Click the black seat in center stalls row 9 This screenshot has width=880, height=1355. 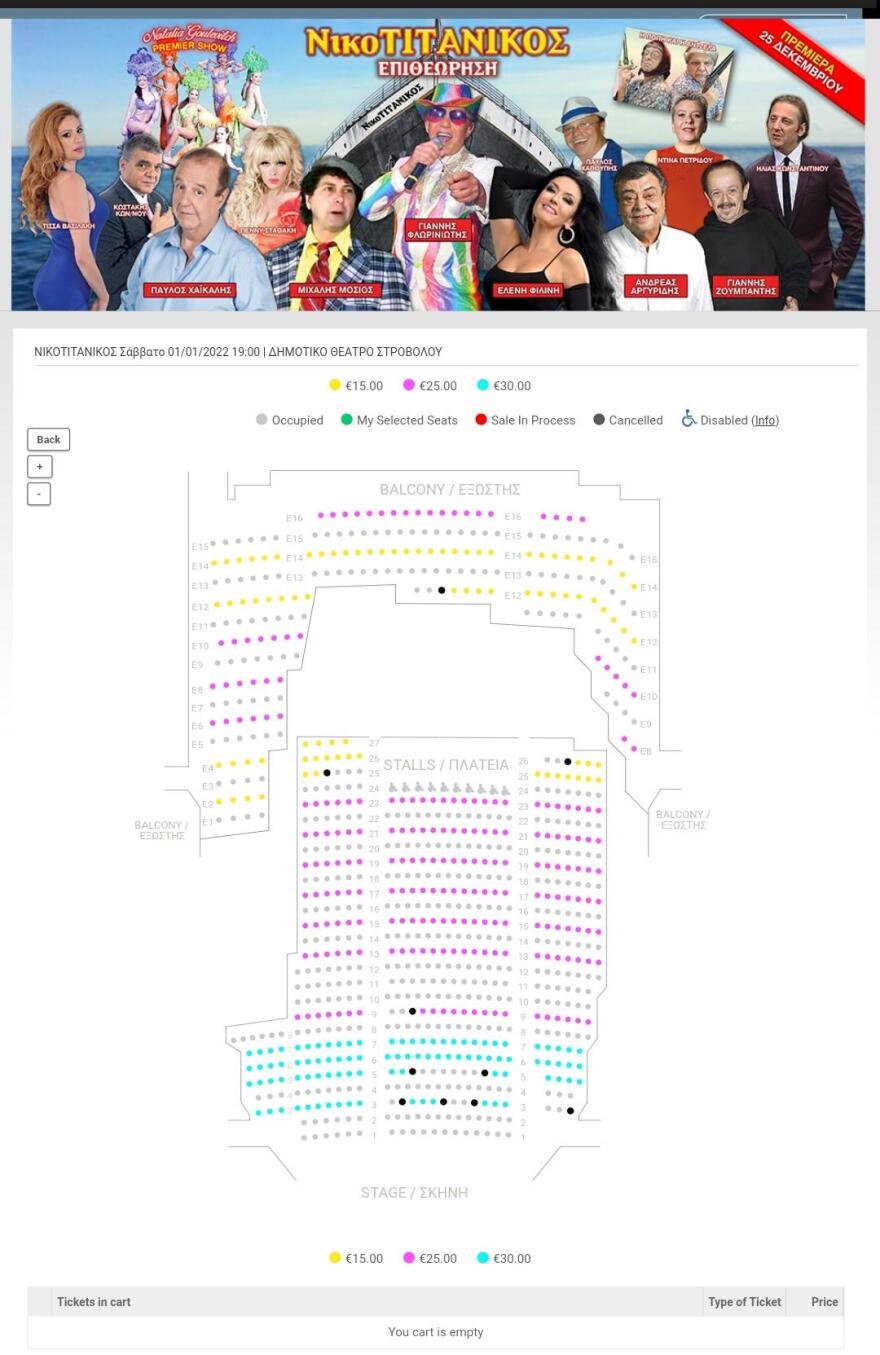412,1012
